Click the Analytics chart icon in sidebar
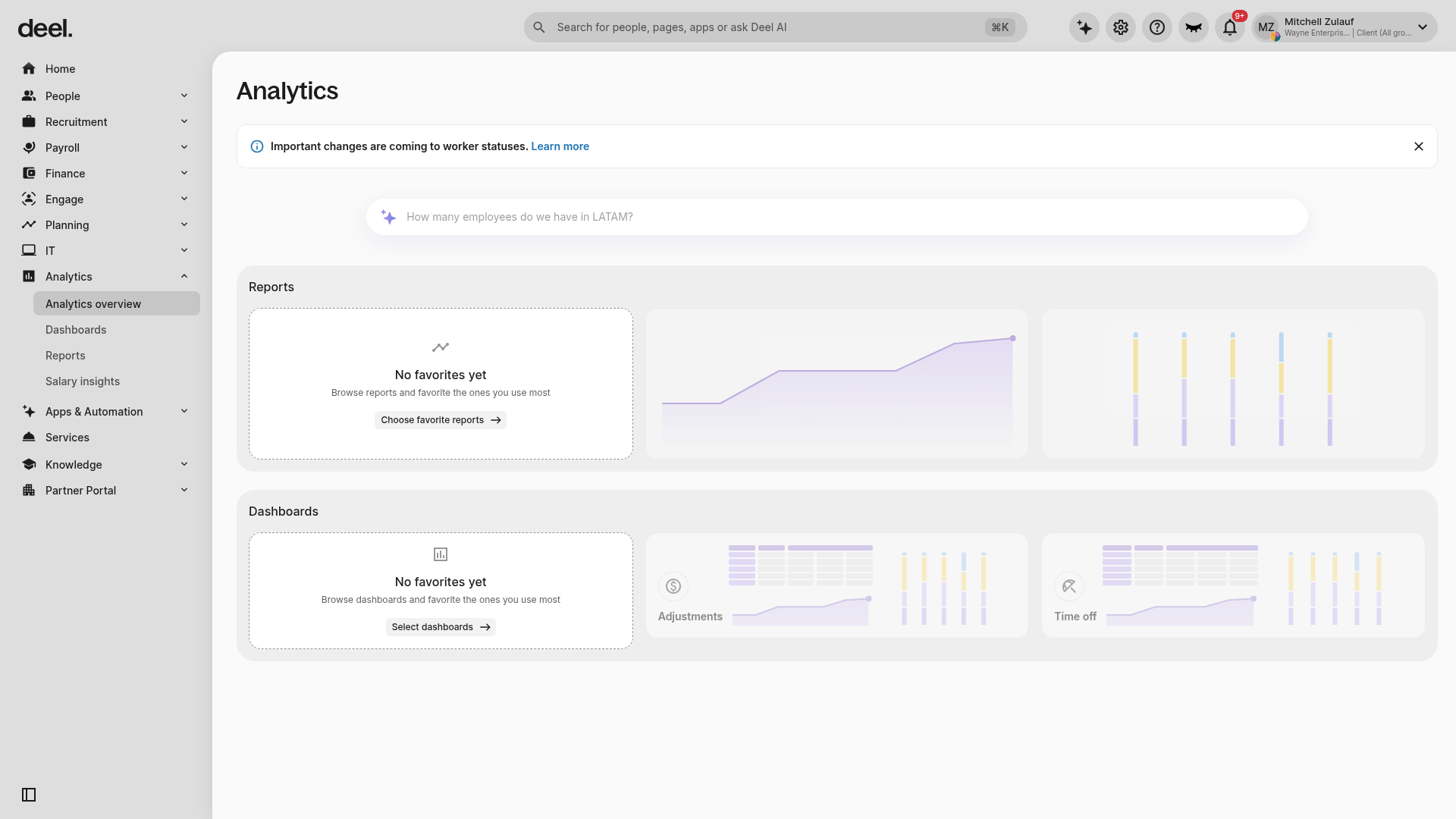Screen dimensions: 1456x819 coord(29,277)
